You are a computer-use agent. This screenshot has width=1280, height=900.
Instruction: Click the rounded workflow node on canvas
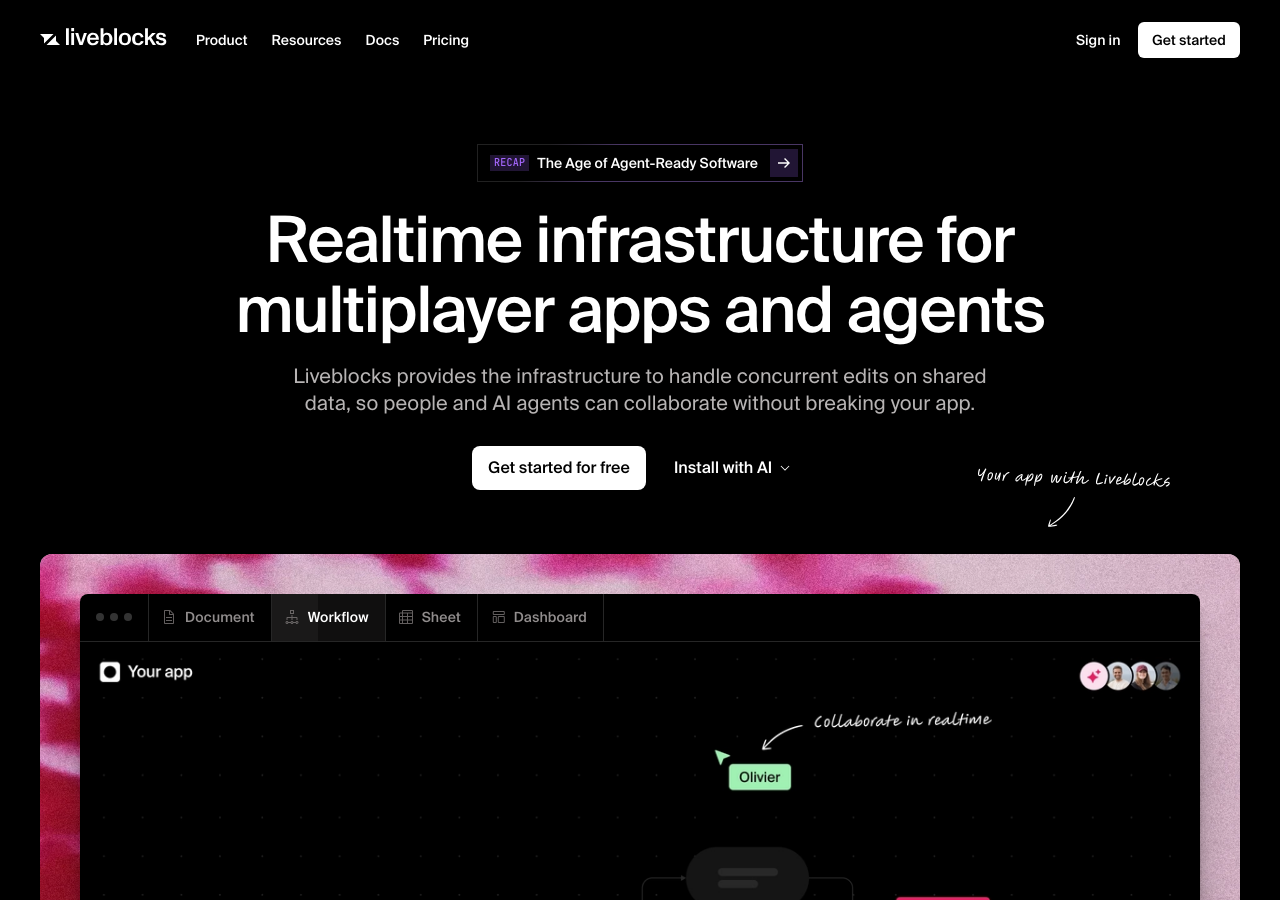tap(748, 874)
